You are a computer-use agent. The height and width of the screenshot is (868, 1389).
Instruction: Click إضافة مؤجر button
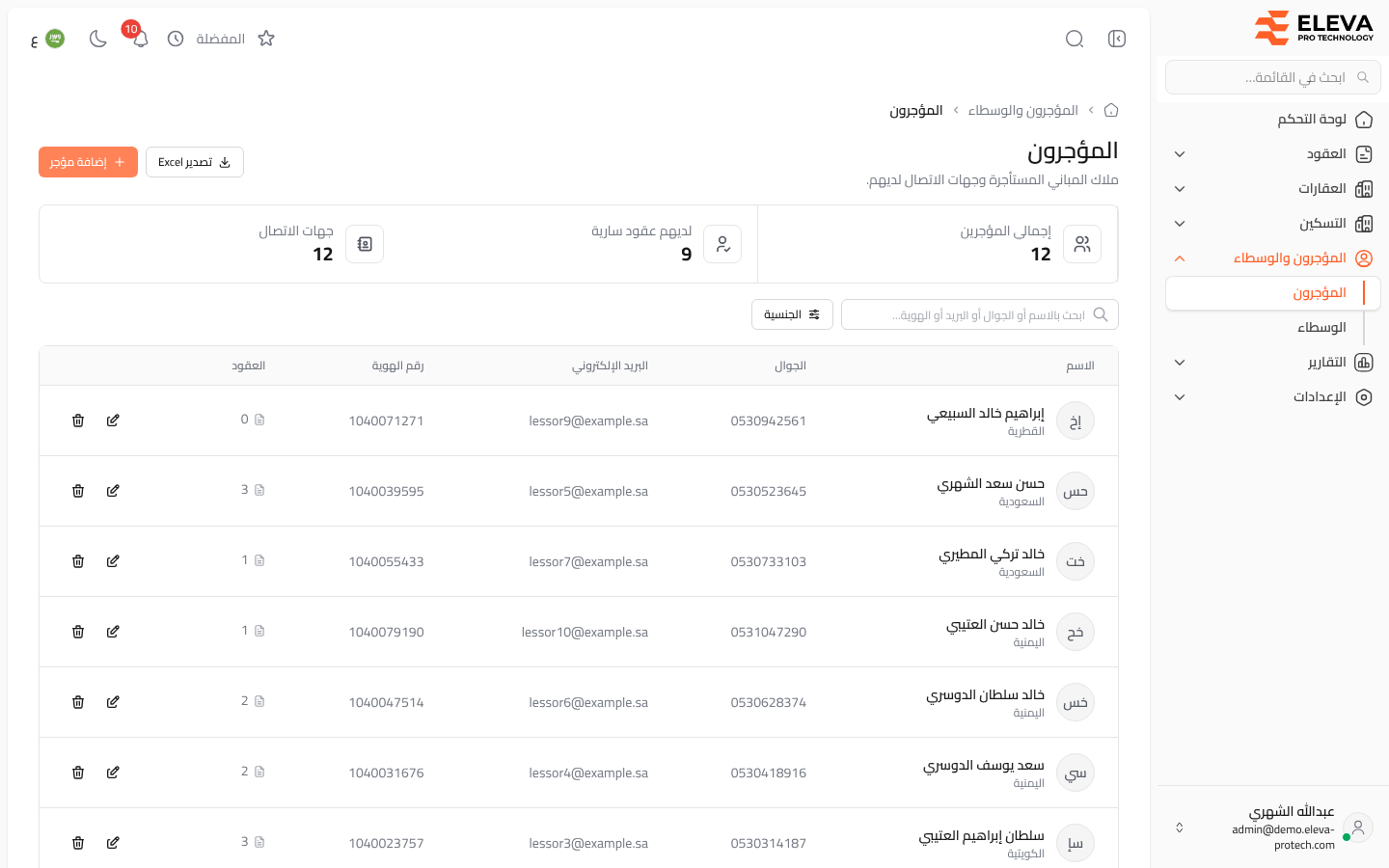tap(88, 162)
